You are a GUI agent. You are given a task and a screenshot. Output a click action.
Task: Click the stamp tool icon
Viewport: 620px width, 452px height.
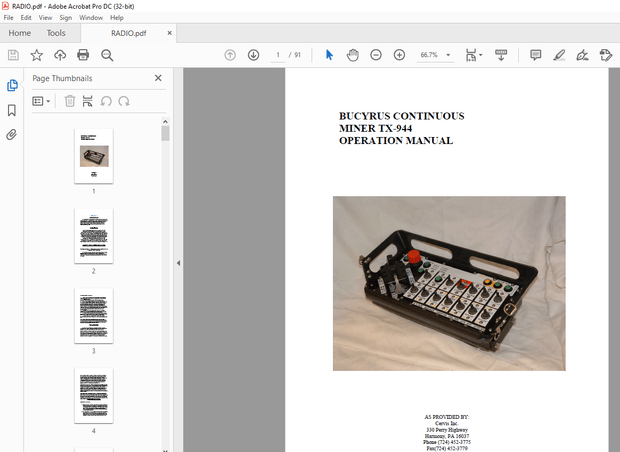[606, 55]
